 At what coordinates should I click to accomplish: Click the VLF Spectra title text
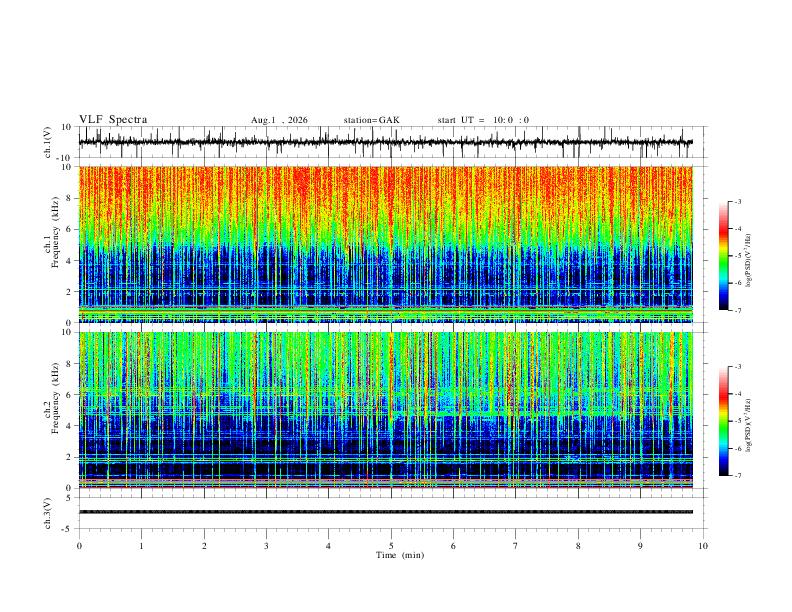click(x=113, y=120)
